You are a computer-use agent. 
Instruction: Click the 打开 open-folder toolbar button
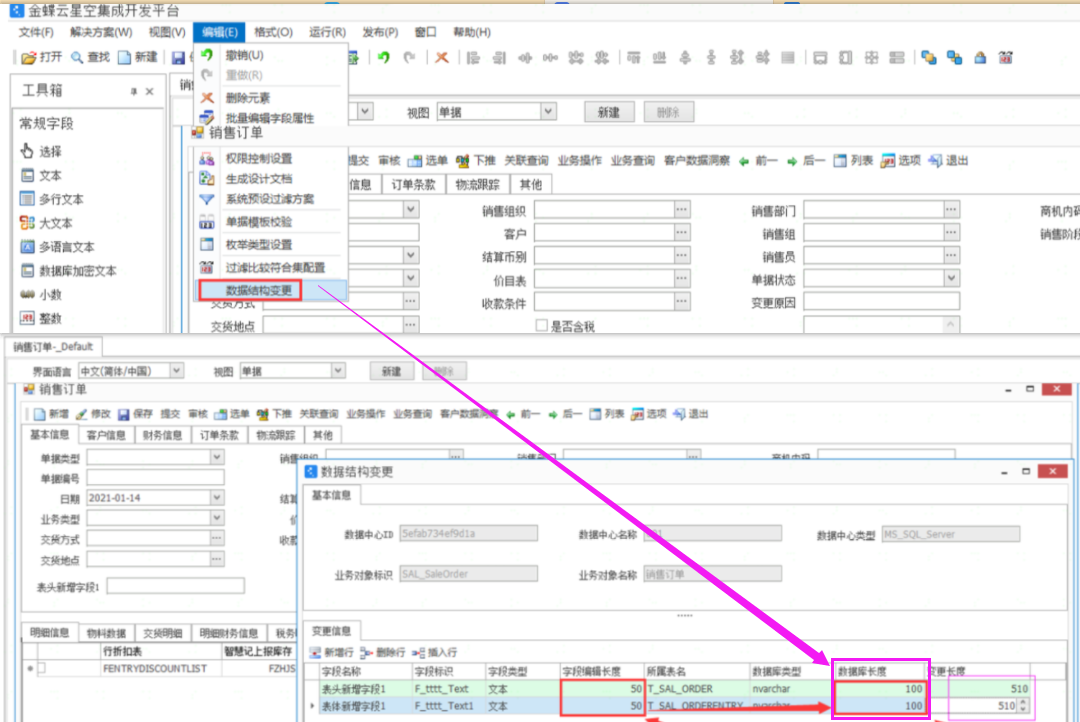tap(41, 57)
